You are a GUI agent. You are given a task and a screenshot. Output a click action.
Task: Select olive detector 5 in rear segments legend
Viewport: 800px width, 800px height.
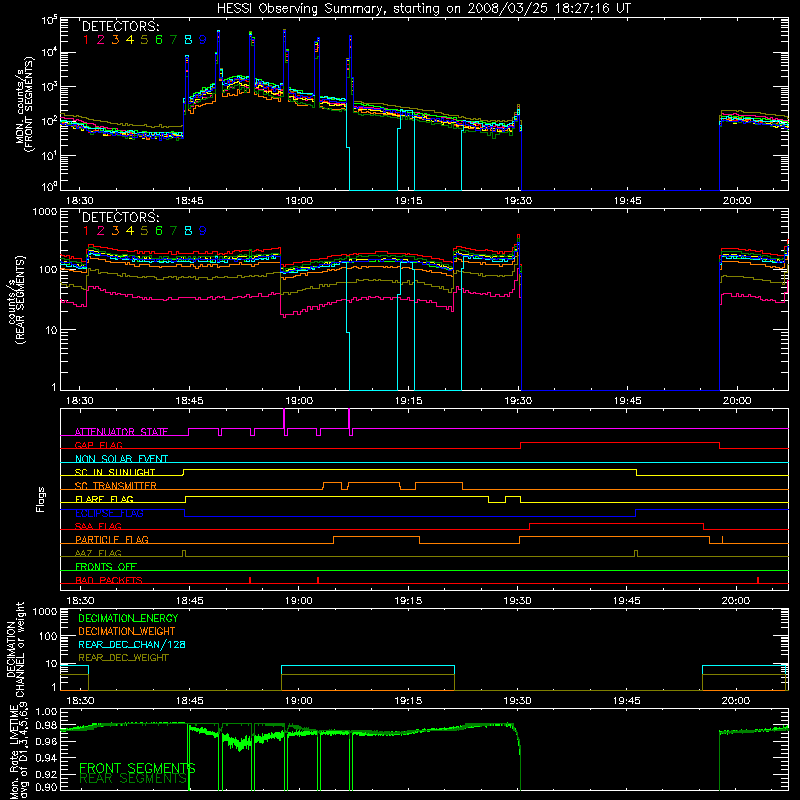[x=144, y=231]
